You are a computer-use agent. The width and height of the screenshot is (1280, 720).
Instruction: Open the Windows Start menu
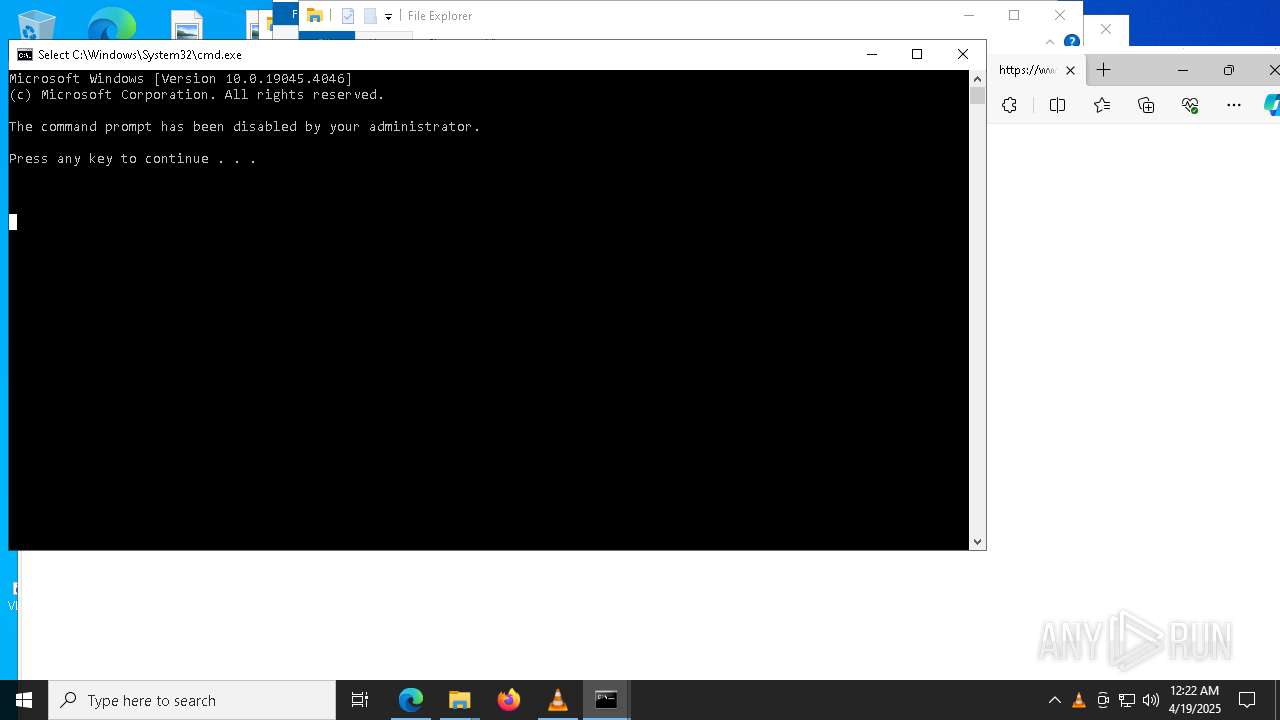click(24, 700)
